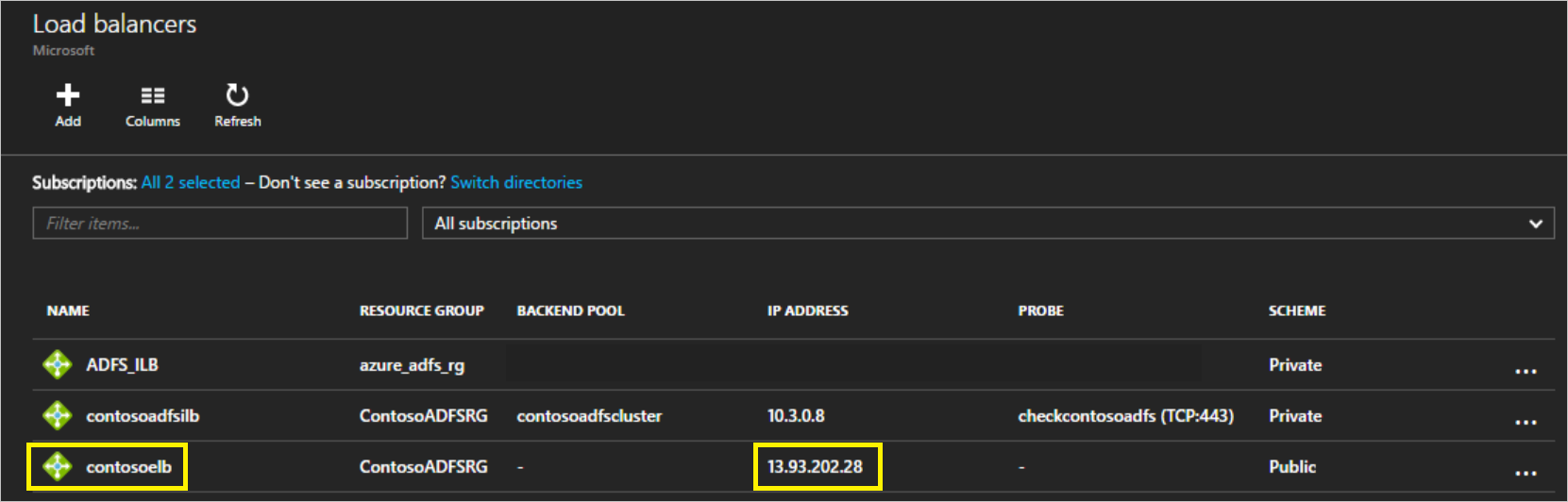
Task: Open more options for contosoelb row
Action: [x=1526, y=473]
